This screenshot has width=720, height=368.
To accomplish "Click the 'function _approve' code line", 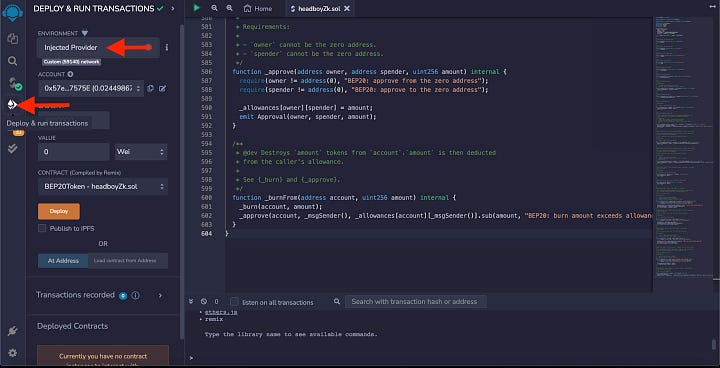I will [369, 72].
